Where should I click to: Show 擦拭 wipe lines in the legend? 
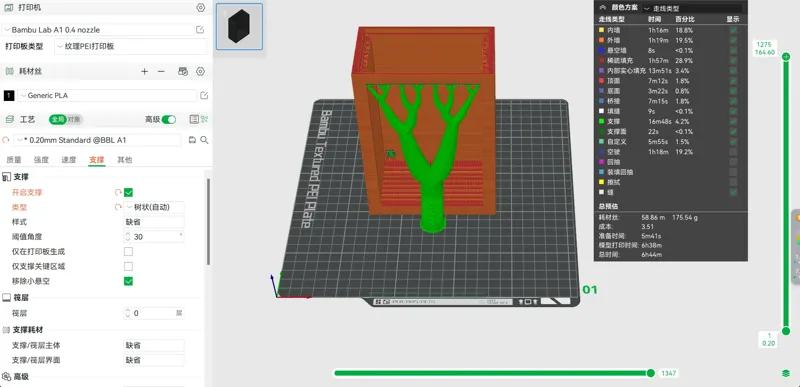click(x=733, y=182)
